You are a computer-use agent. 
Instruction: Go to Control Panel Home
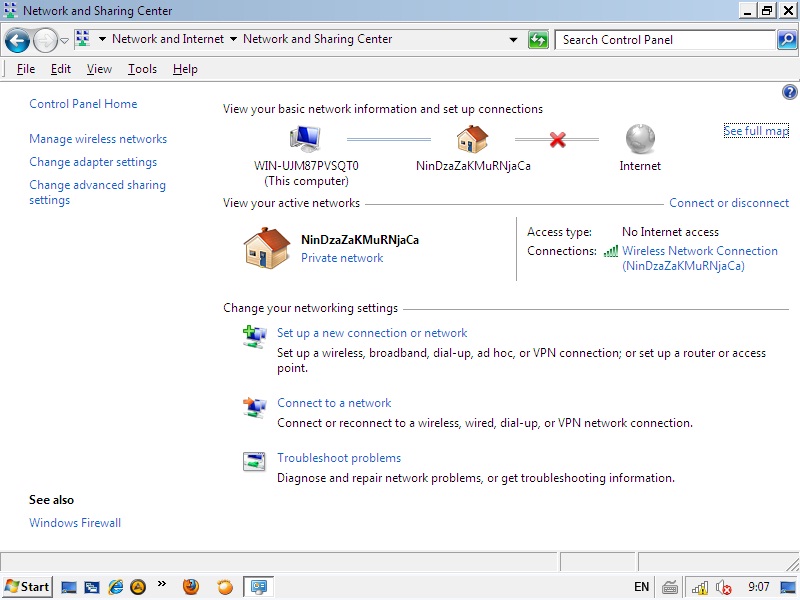coord(83,104)
